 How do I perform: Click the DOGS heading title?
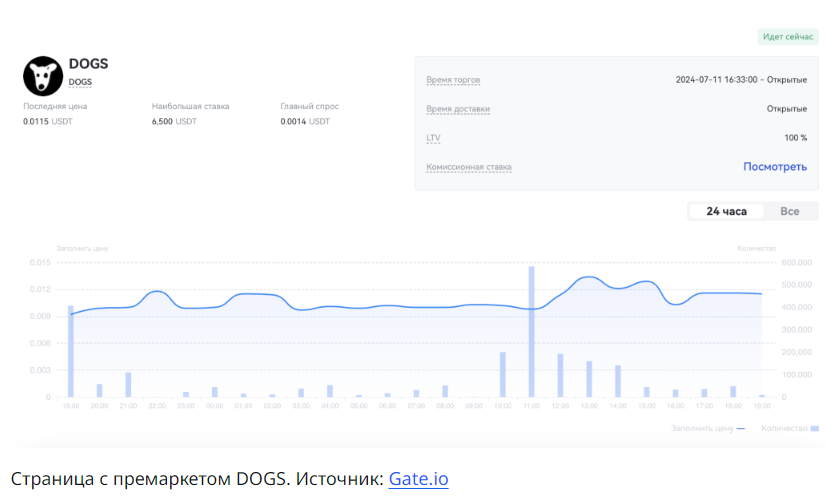(88, 64)
